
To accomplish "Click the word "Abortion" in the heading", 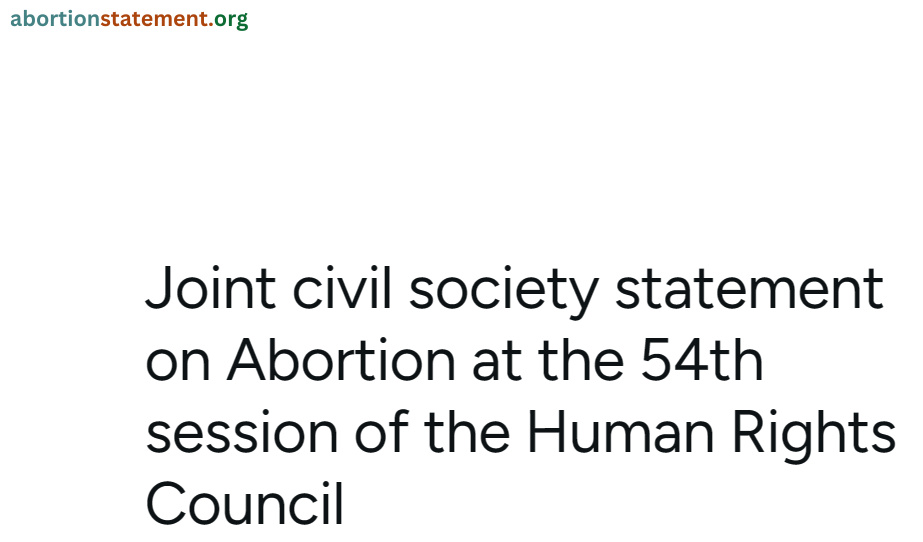I will [341, 360].
